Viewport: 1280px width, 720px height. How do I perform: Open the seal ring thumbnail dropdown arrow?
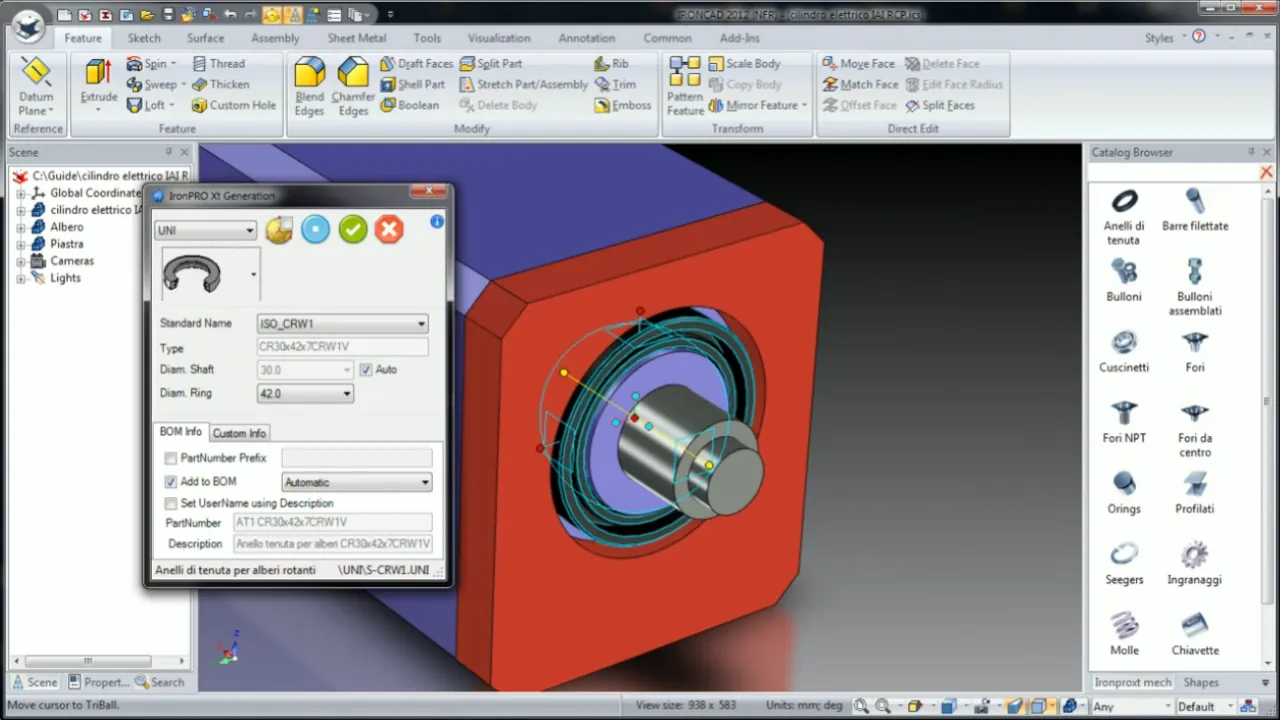click(x=253, y=274)
